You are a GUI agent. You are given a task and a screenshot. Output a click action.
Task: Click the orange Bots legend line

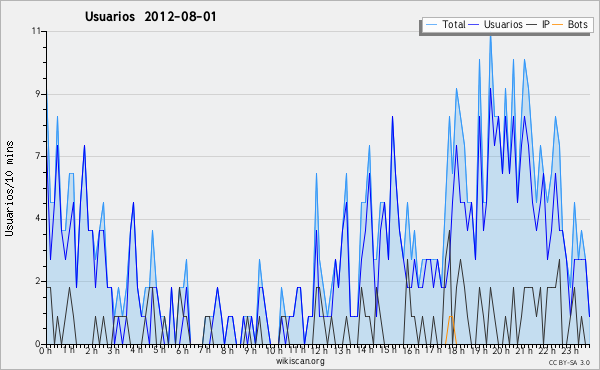[558, 25]
